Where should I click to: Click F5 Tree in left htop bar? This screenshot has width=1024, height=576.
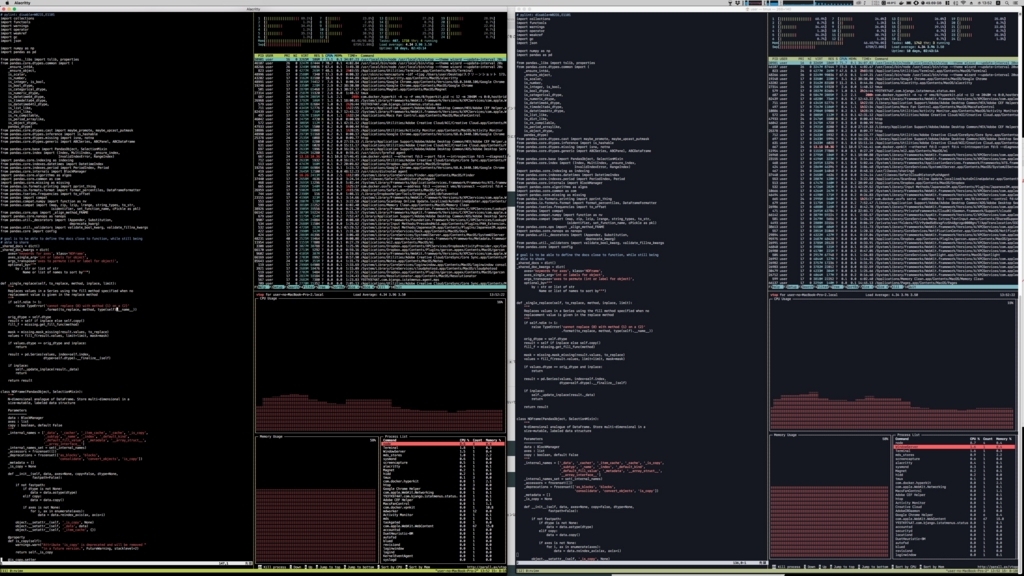[x=323, y=287]
